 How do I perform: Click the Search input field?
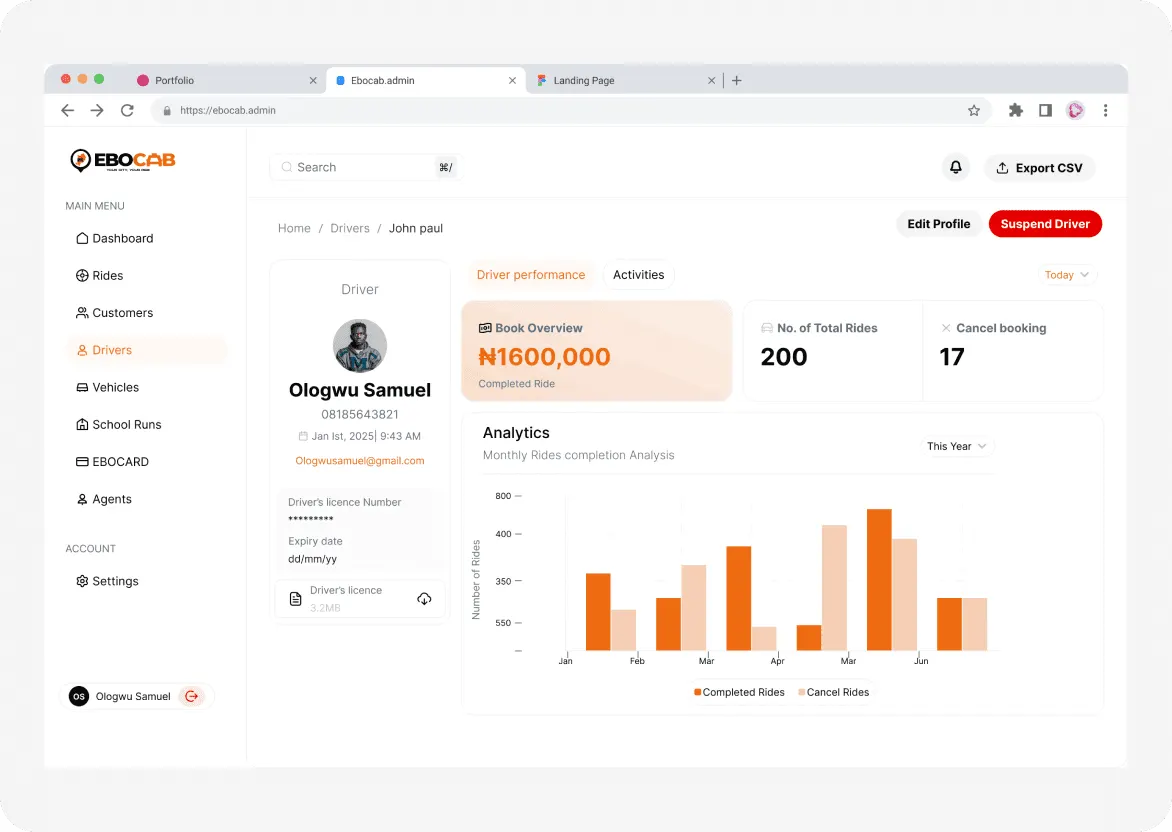tap(364, 167)
